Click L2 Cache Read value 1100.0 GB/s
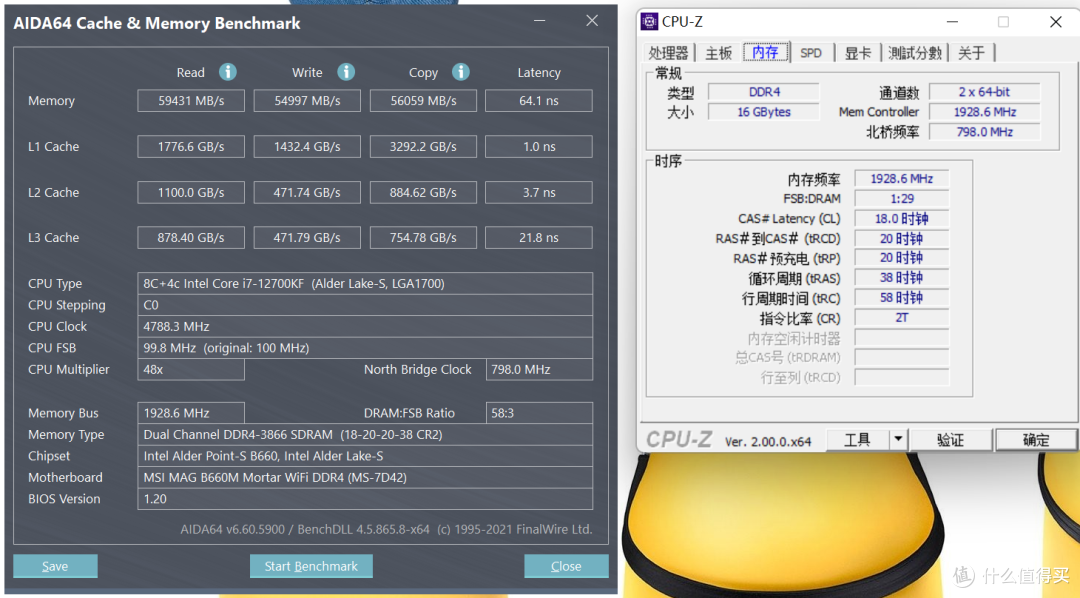1080x598 pixels. pyautogui.click(x=191, y=192)
